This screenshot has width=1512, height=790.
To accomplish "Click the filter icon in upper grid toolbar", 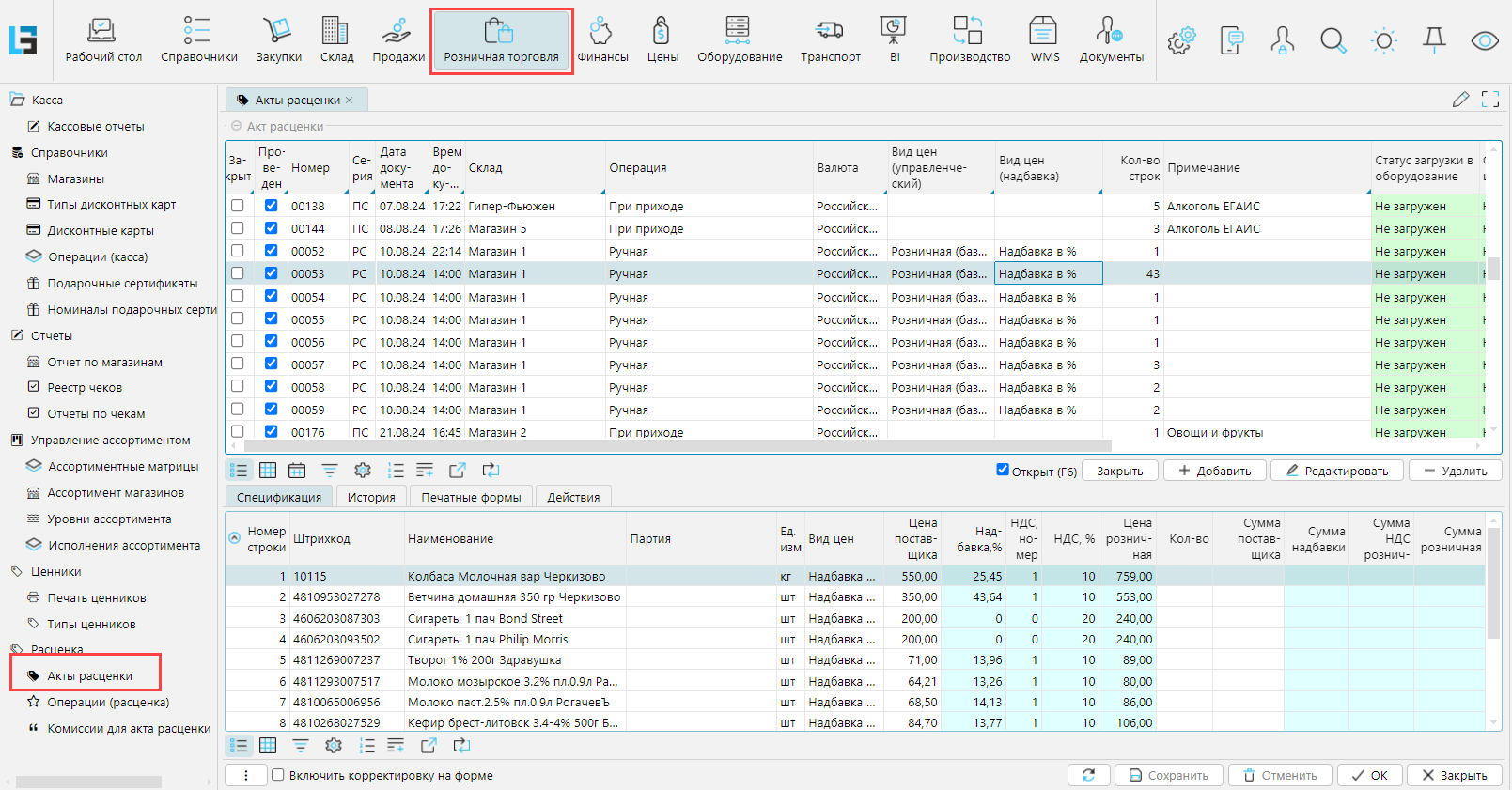I will point(330,471).
